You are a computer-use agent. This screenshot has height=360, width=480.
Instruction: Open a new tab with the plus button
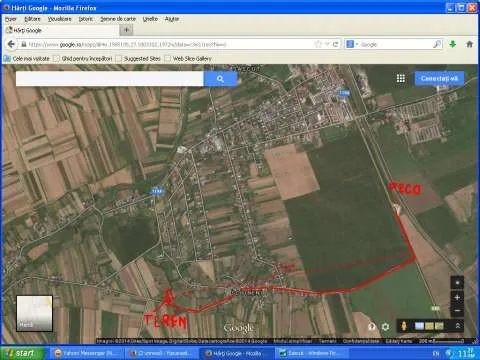pyautogui.click(x=126, y=30)
